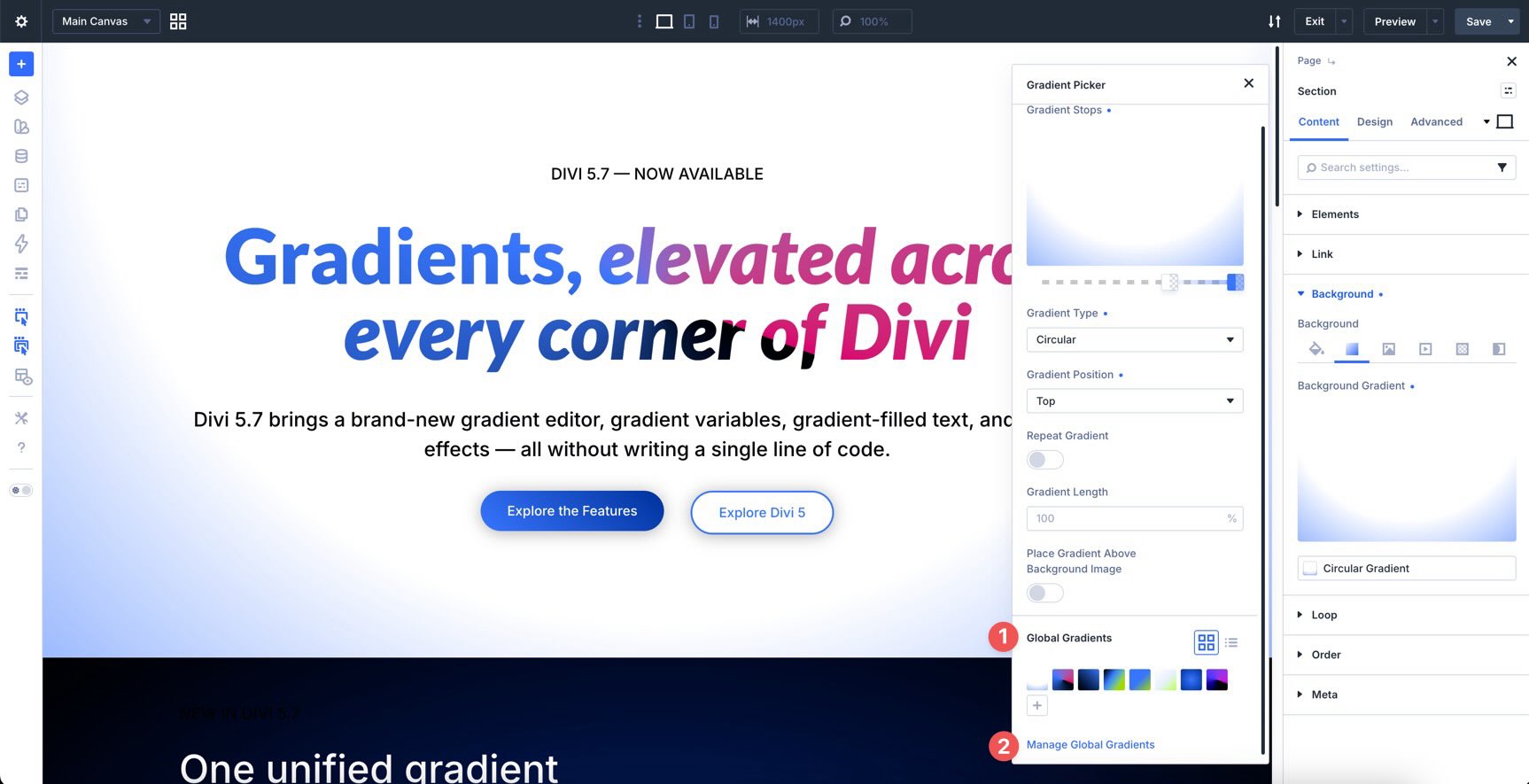The height and width of the screenshot is (784, 1529).
Task: Toggle the dark mode switch in left sidebar
Action: tap(21, 490)
